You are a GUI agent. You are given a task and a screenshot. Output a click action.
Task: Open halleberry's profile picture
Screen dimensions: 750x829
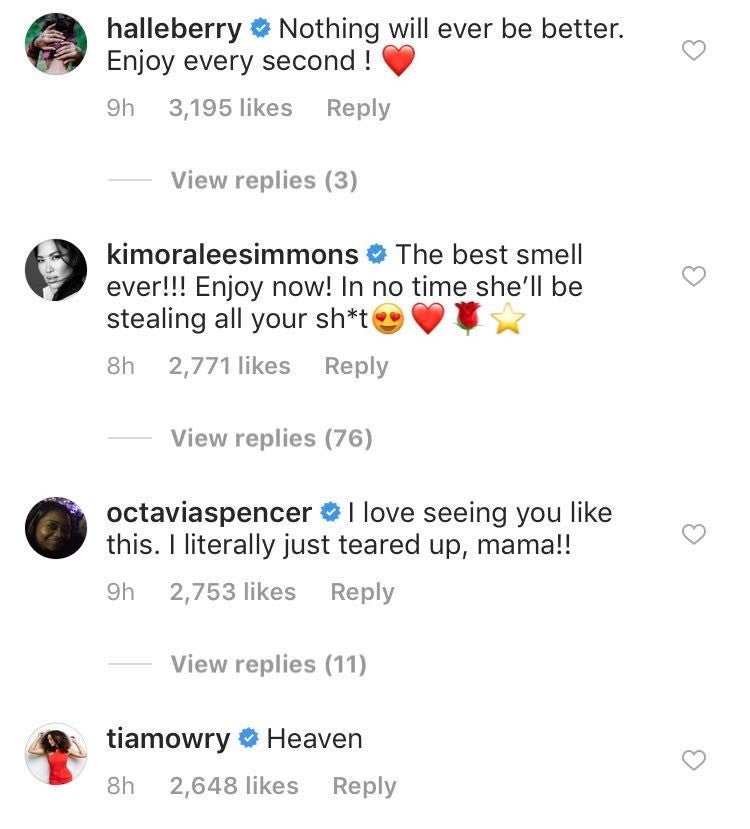coord(56,44)
